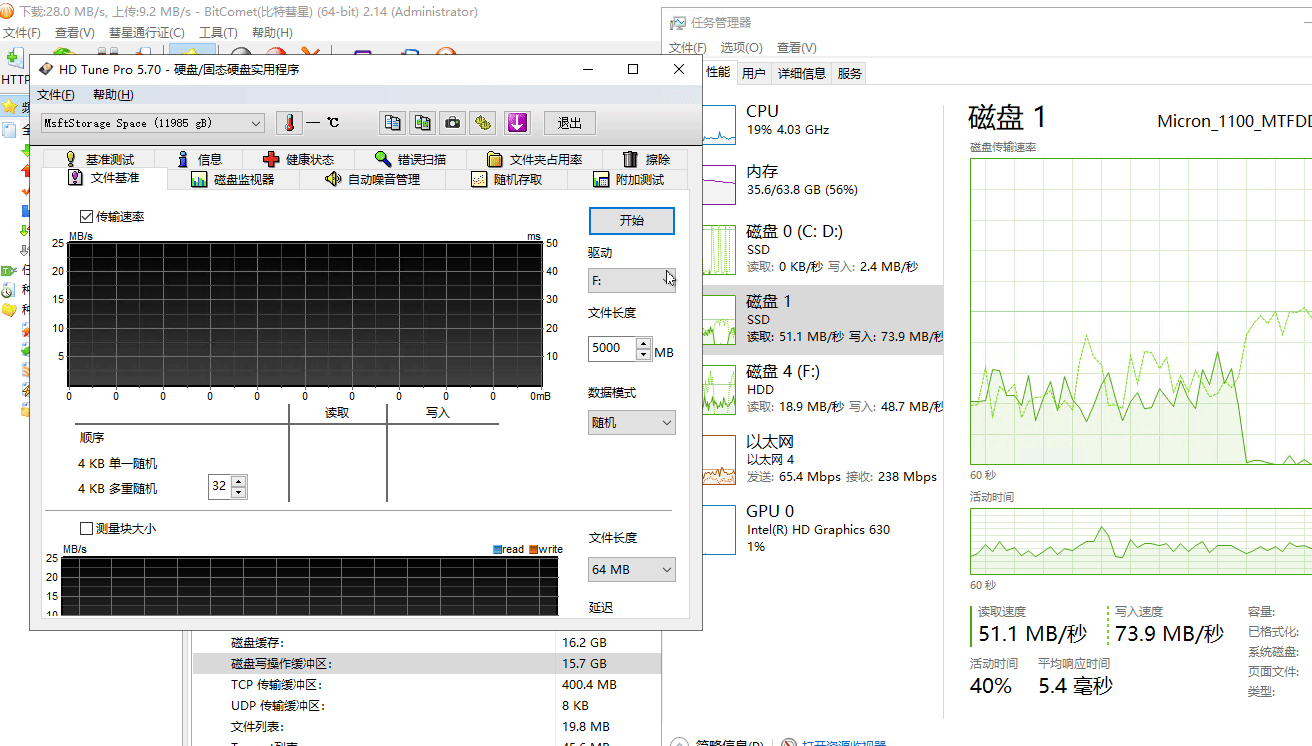Open BitComet 帮助(H) menu
Screen dimensions: 1312x746
tap(272, 33)
